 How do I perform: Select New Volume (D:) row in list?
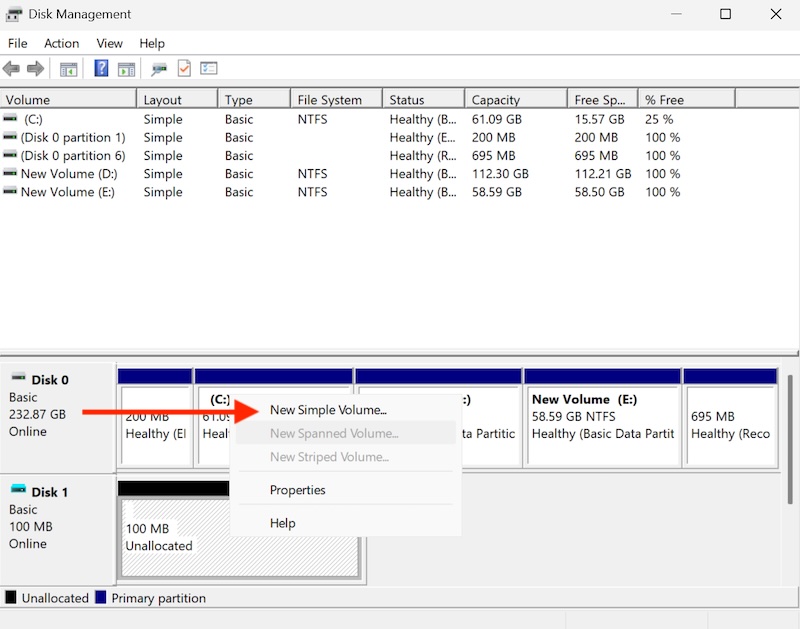(x=67, y=174)
